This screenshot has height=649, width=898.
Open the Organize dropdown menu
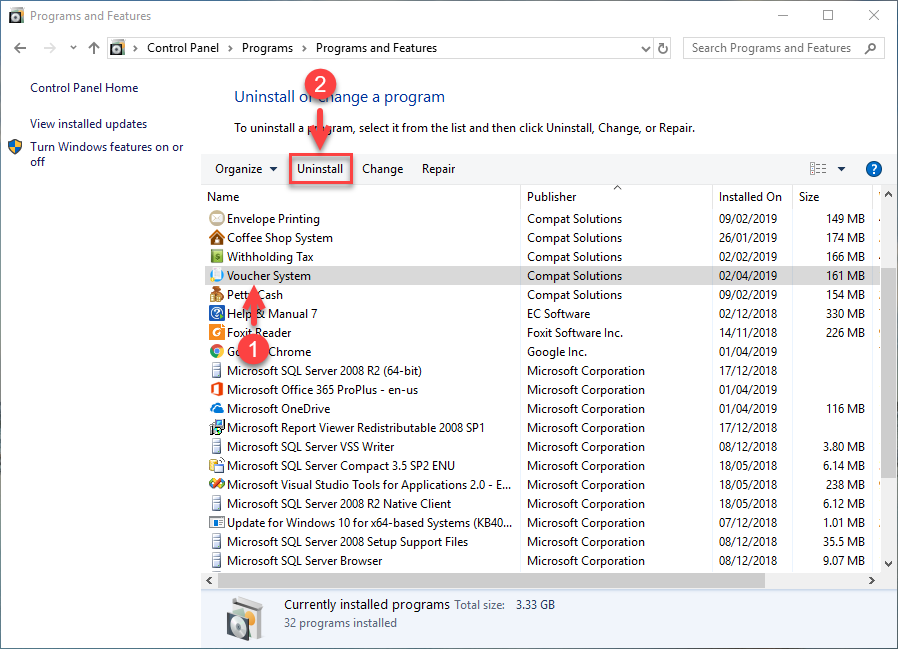246,169
